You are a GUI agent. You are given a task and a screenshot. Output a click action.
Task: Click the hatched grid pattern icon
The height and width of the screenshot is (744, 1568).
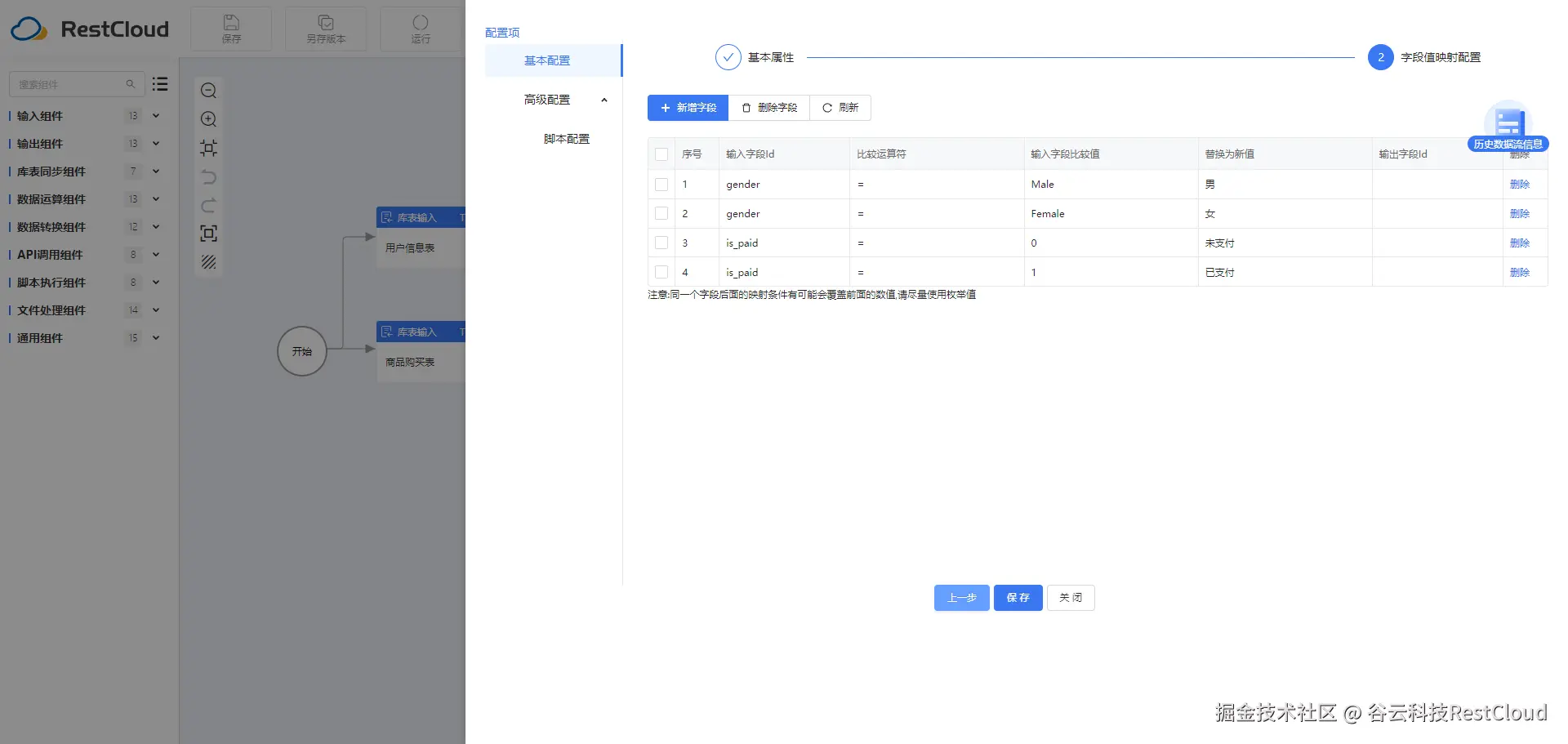[209, 262]
